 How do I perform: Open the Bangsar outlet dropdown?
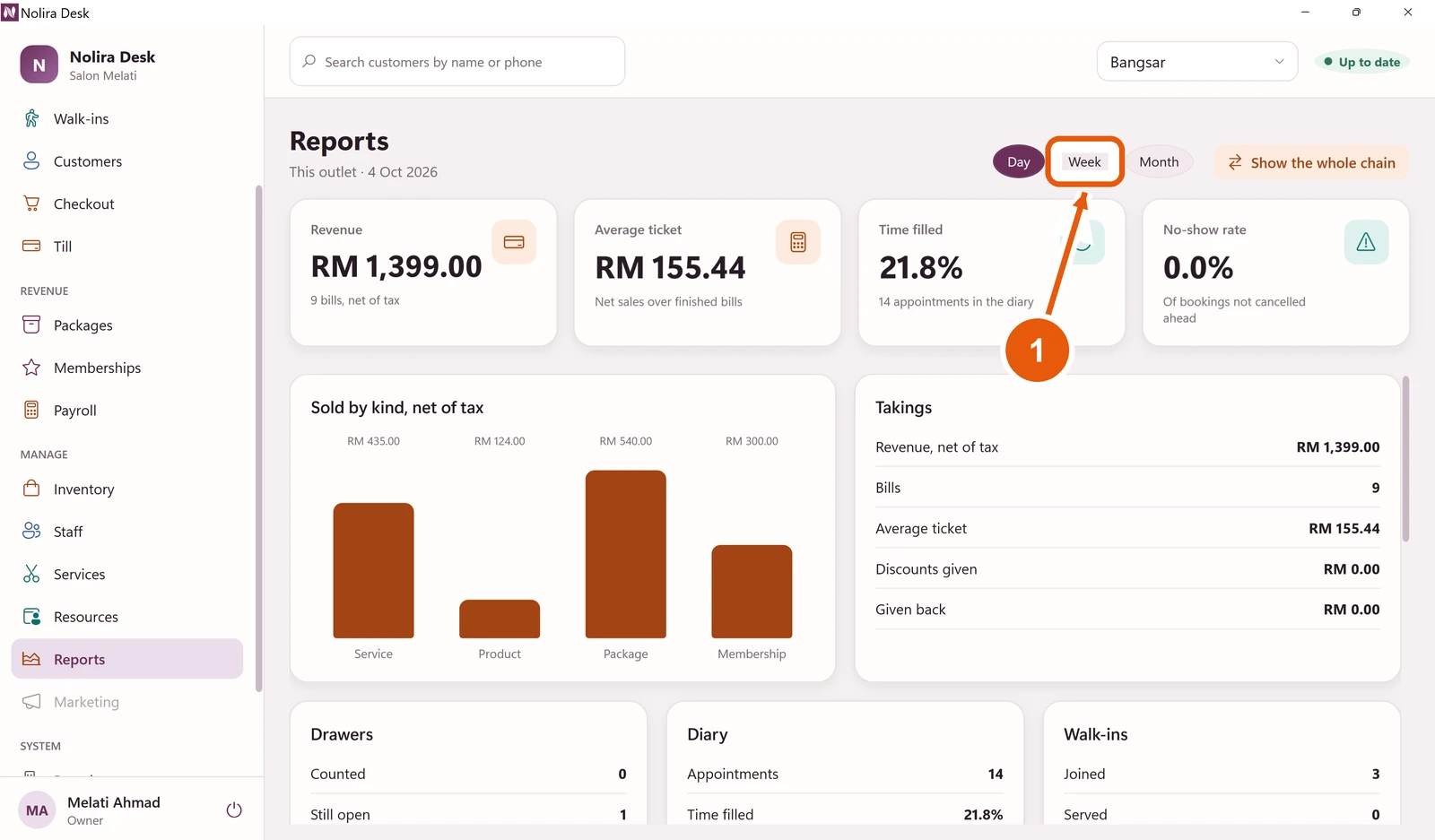click(1197, 62)
